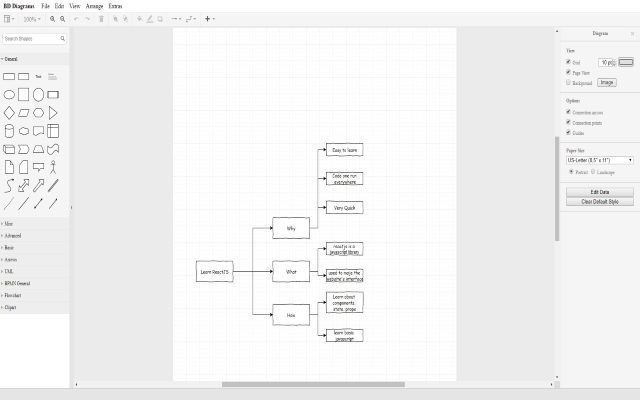
Task: Disable the Page View checkbox
Action: (x=569, y=72)
